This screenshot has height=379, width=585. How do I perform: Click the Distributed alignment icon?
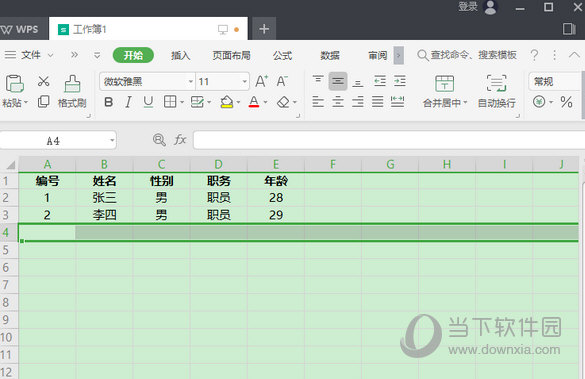(397, 101)
